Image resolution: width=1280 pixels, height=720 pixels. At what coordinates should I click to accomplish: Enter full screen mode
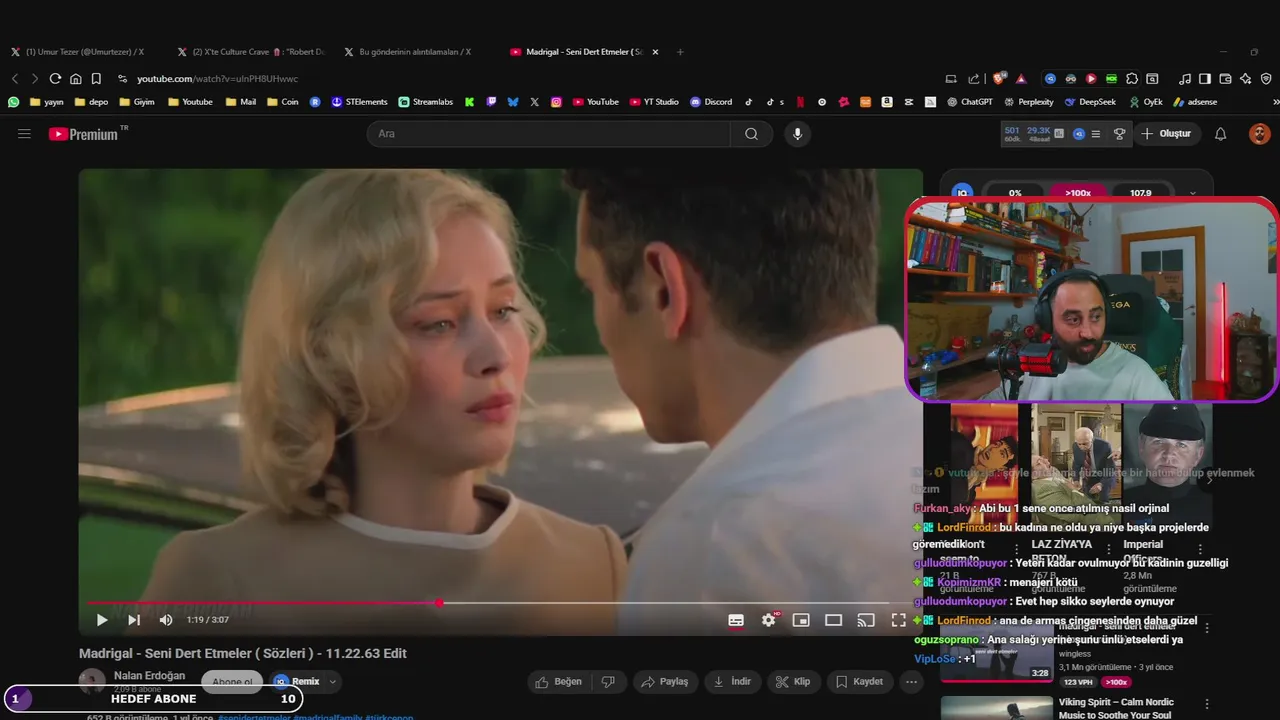898,620
